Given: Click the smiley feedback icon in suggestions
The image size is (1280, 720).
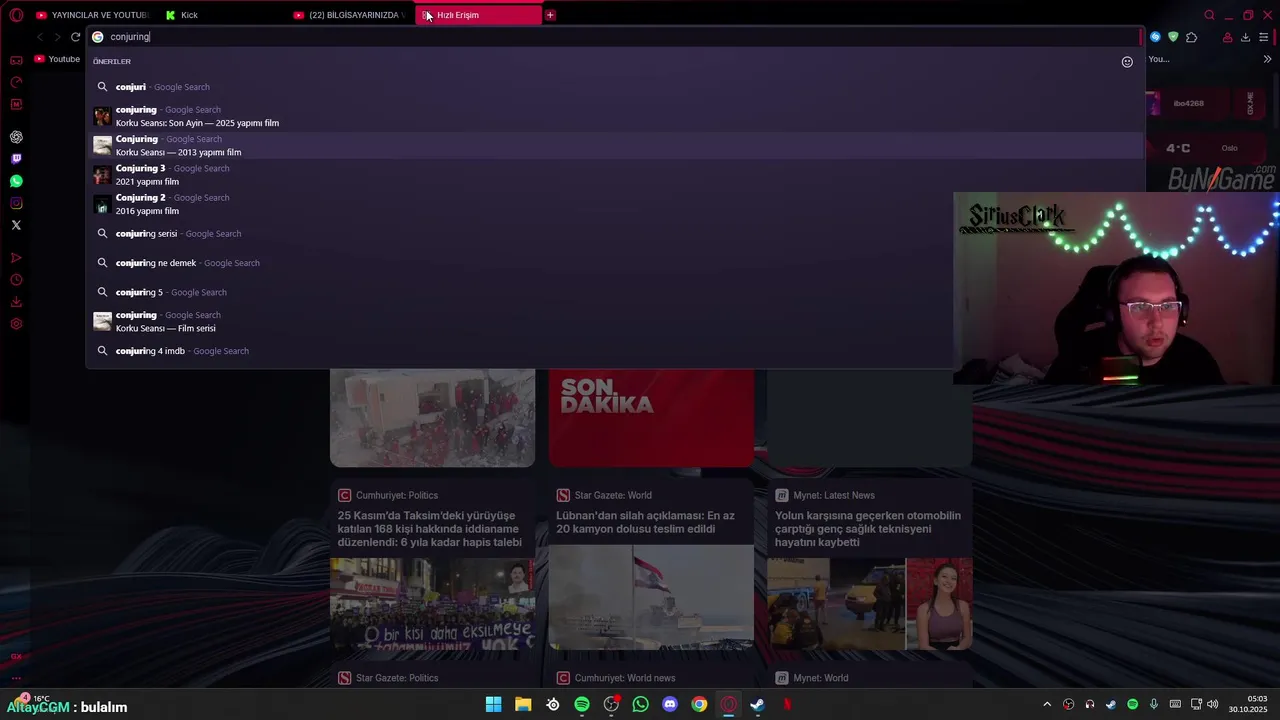Looking at the screenshot, I should click(1127, 62).
